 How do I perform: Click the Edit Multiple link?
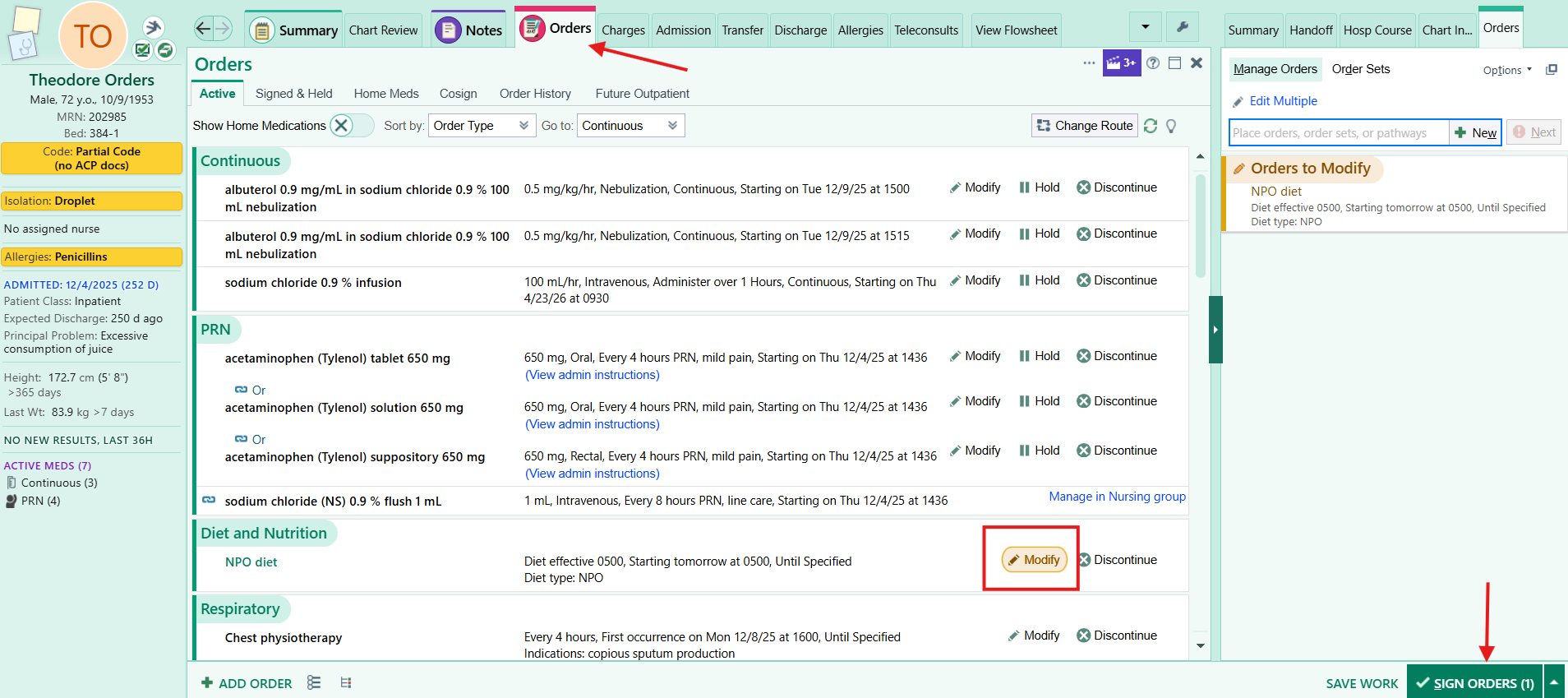(1283, 101)
